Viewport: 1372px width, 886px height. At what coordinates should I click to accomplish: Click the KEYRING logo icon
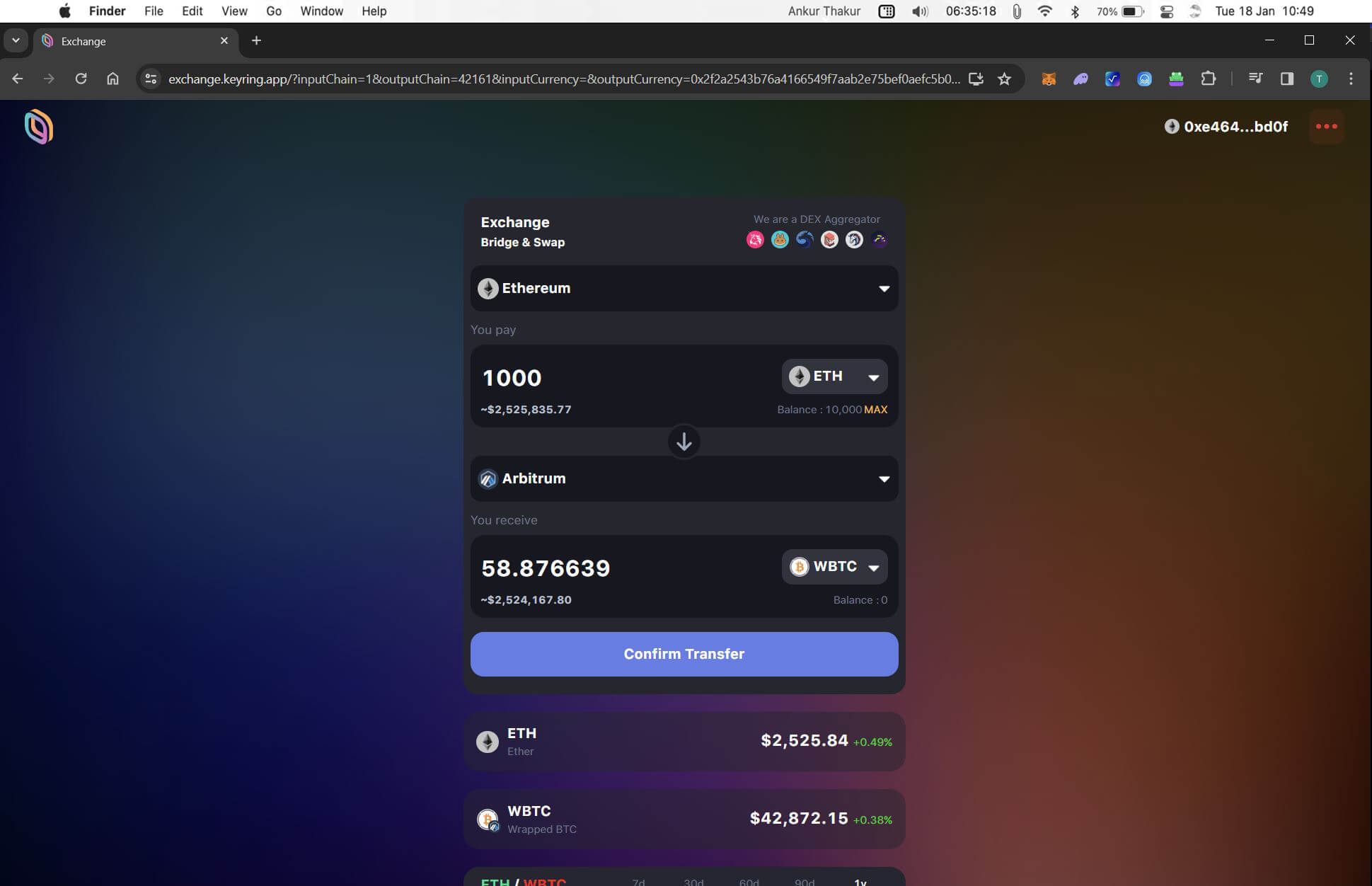[x=39, y=127]
